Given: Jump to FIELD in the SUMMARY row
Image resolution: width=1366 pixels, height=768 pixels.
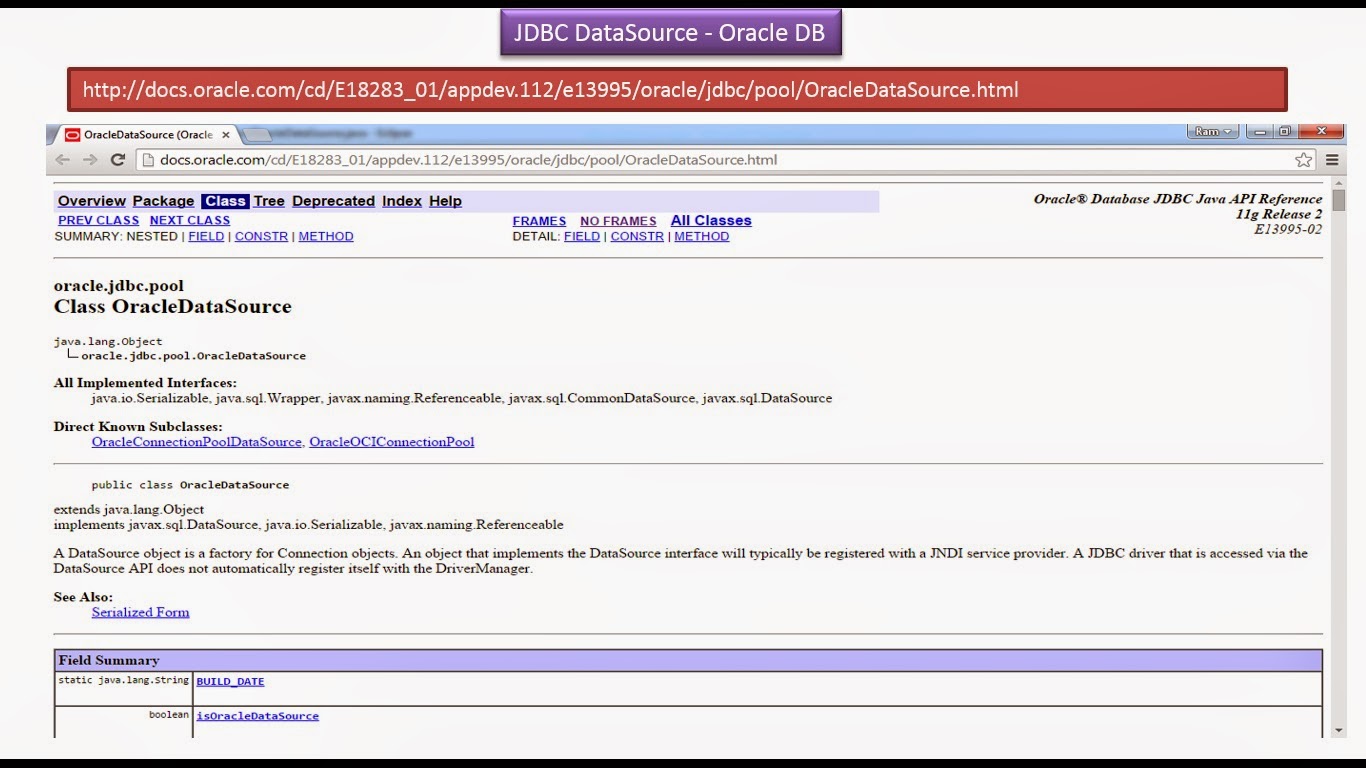Looking at the screenshot, I should [x=206, y=236].
